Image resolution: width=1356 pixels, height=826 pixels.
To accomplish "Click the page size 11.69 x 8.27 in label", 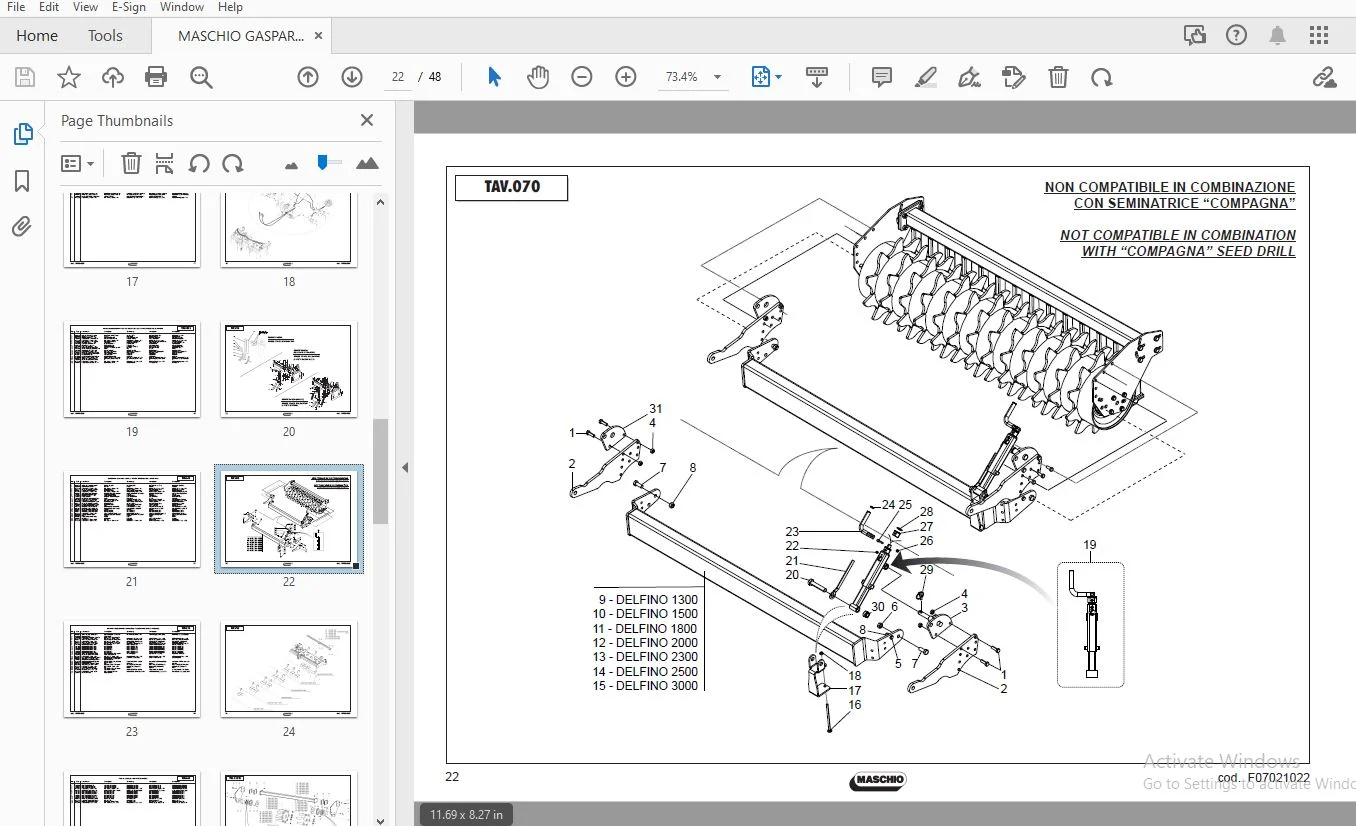I will 466,814.
